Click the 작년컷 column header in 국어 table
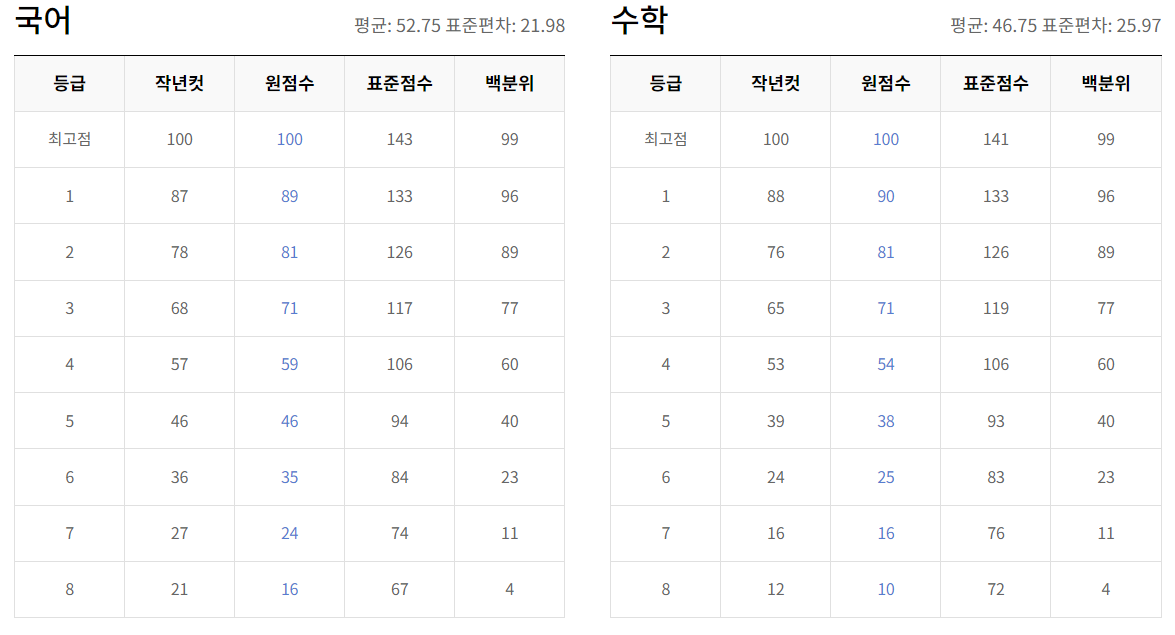The image size is (1175, 635). point(179,83)
